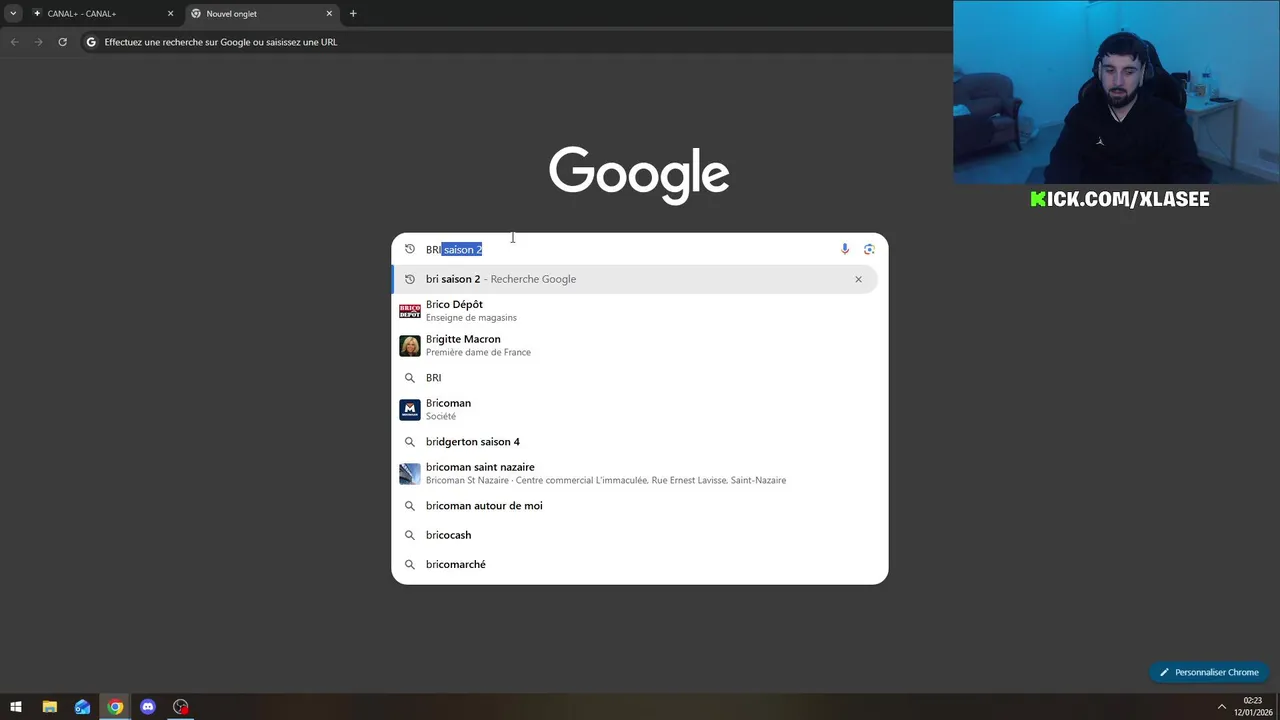
Task: Open the Windows Start menu
Action: (16, 707)
